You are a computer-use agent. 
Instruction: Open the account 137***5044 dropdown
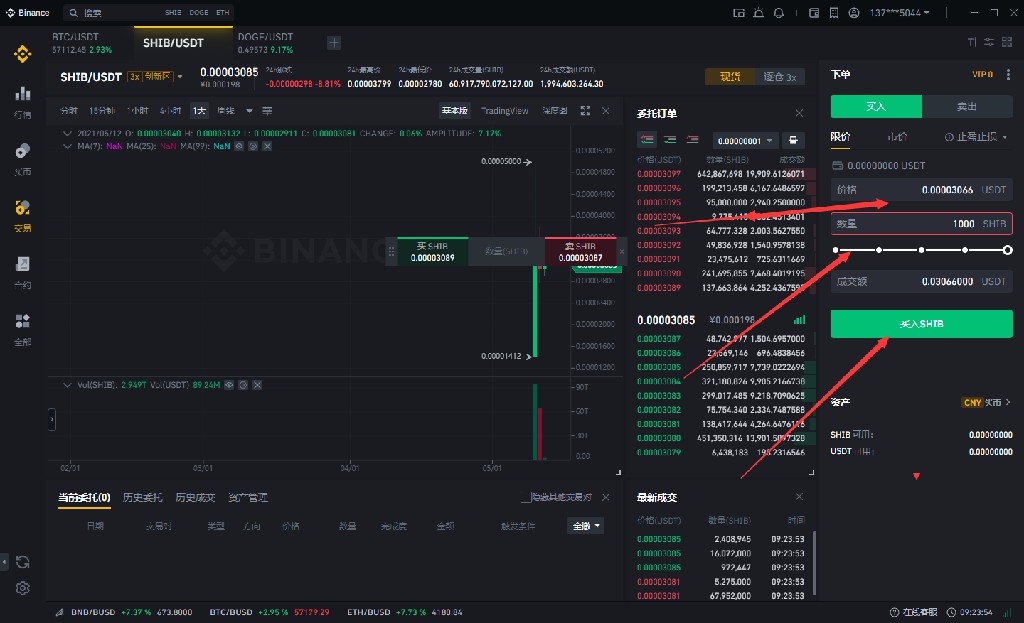click(899, 12)
